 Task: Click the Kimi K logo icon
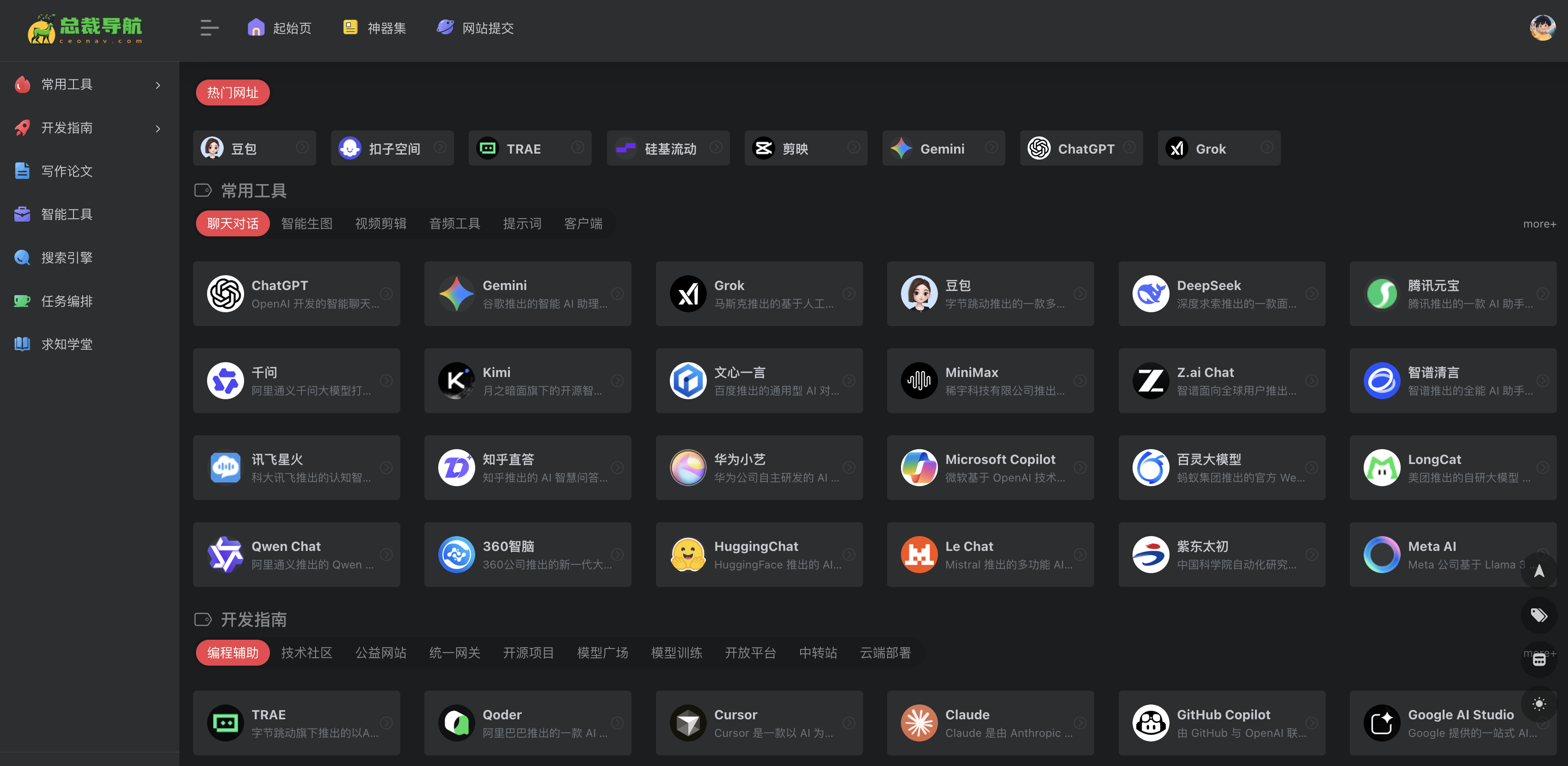pyautogui.click(x=456, y=381)
